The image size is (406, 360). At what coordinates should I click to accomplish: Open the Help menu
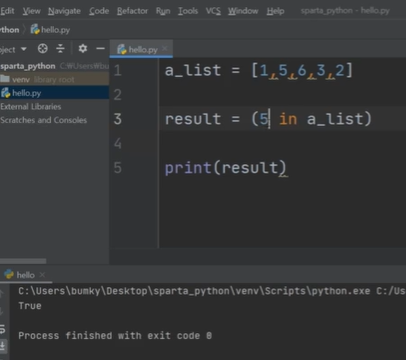275,11
